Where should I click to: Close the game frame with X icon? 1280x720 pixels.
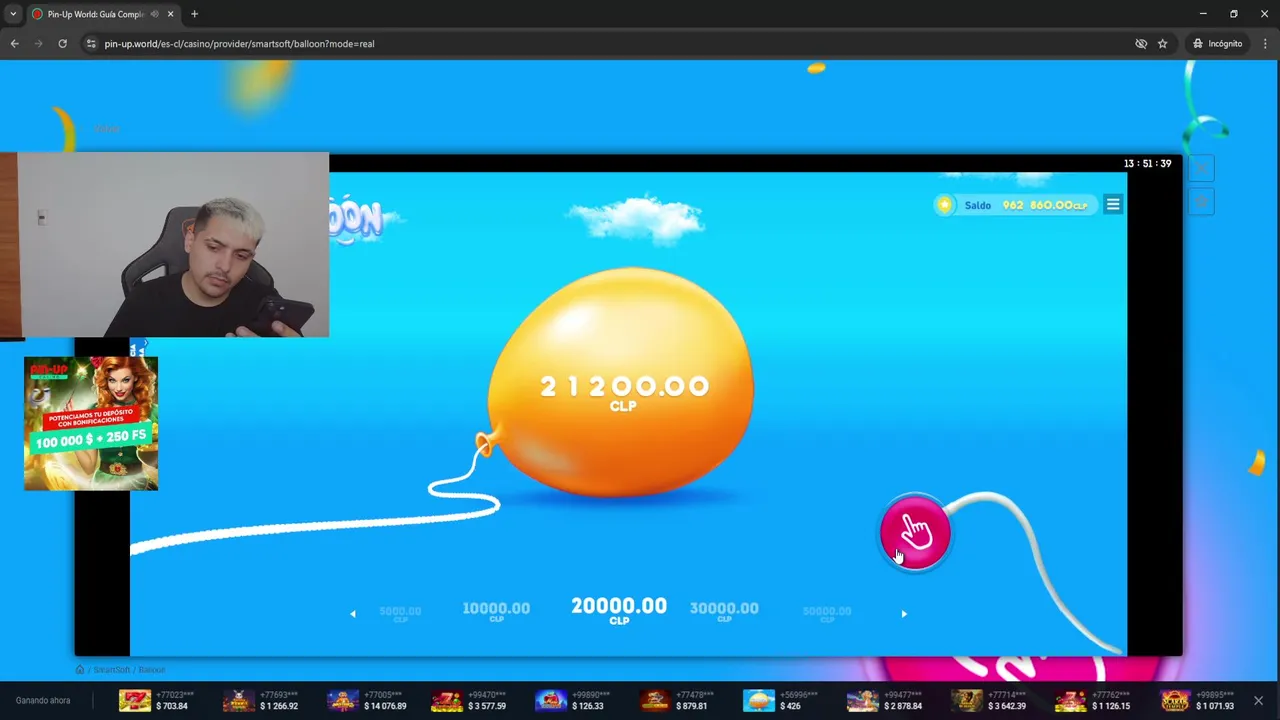[x=1202, y=168]
